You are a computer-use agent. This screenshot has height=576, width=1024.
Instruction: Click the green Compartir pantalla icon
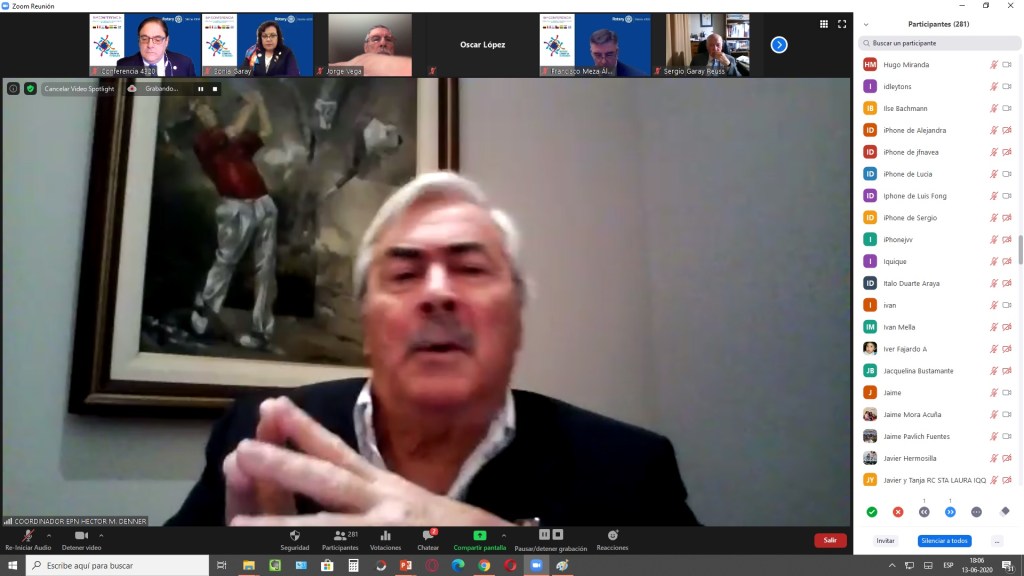click(479, 536)
